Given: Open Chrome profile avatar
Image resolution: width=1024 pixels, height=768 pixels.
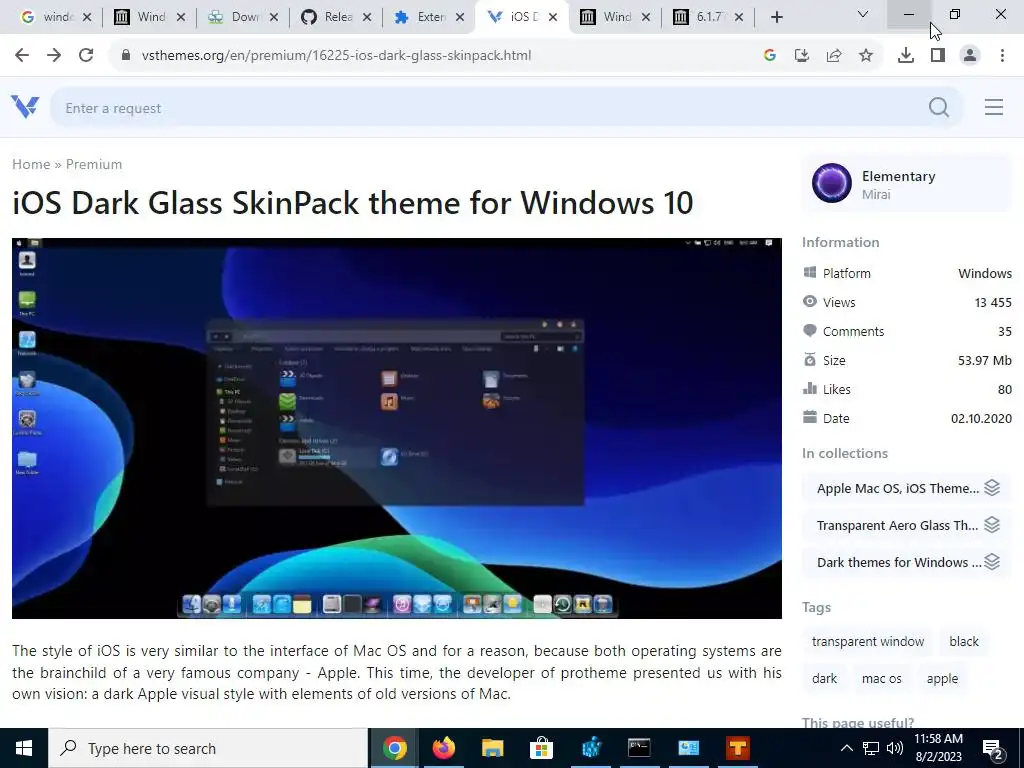Looking at the screenshot, I should 970,56.
